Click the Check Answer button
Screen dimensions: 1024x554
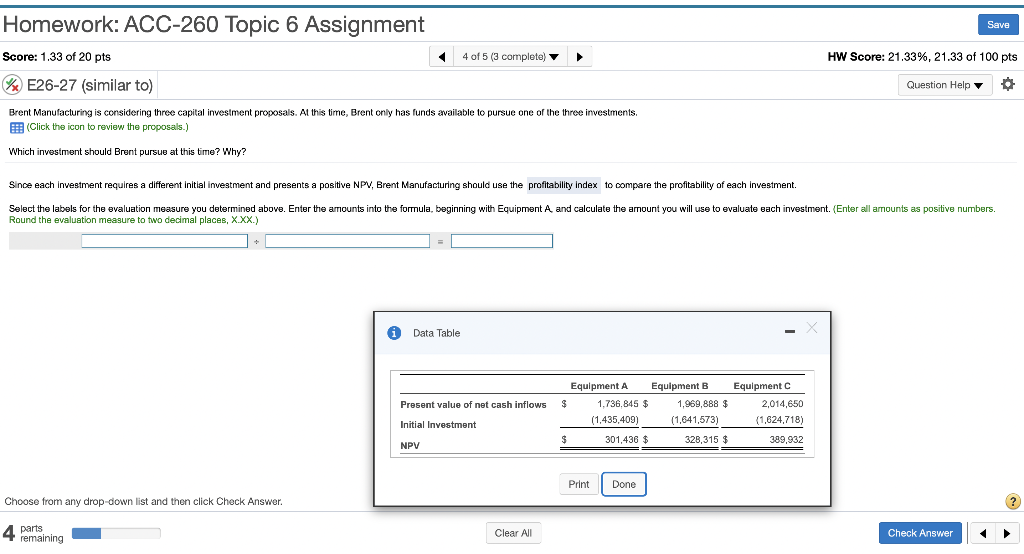point(920,533)
